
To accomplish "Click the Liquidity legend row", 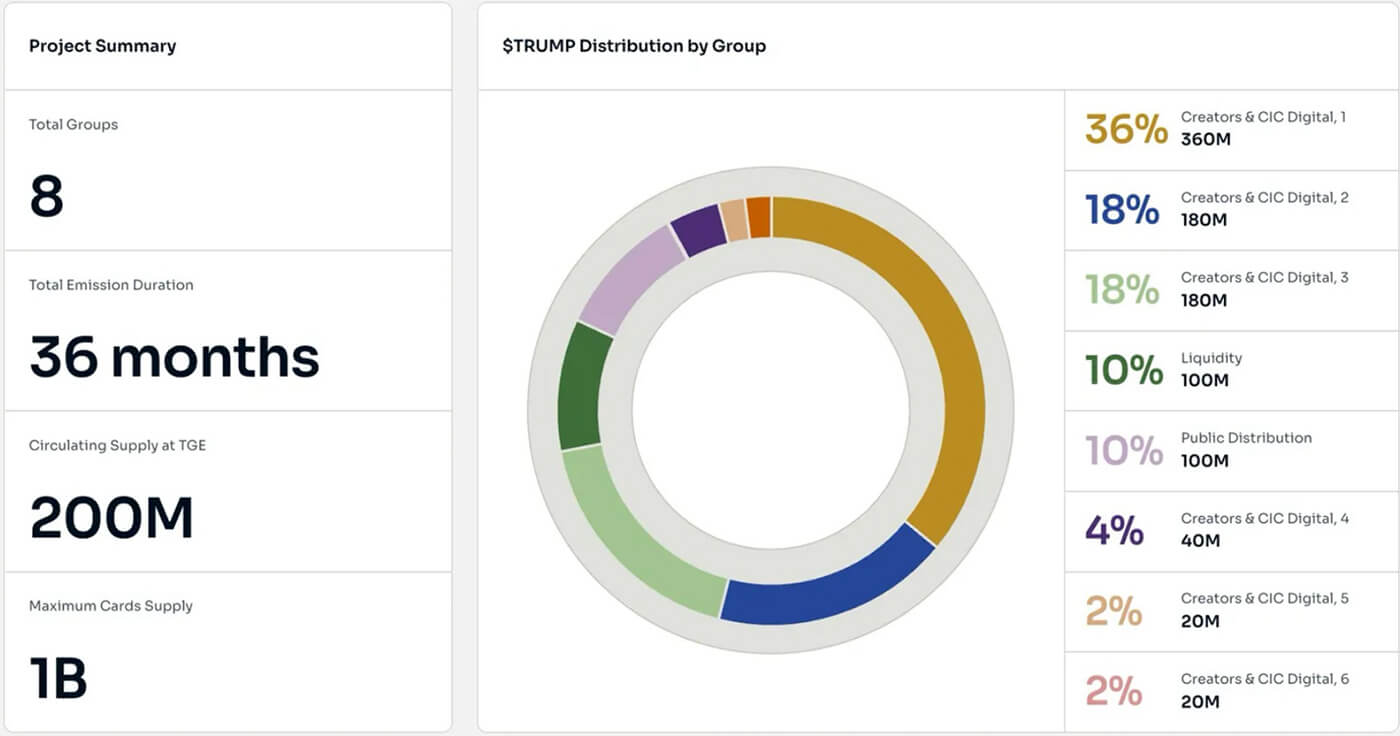I will (x=1231, y=370).
